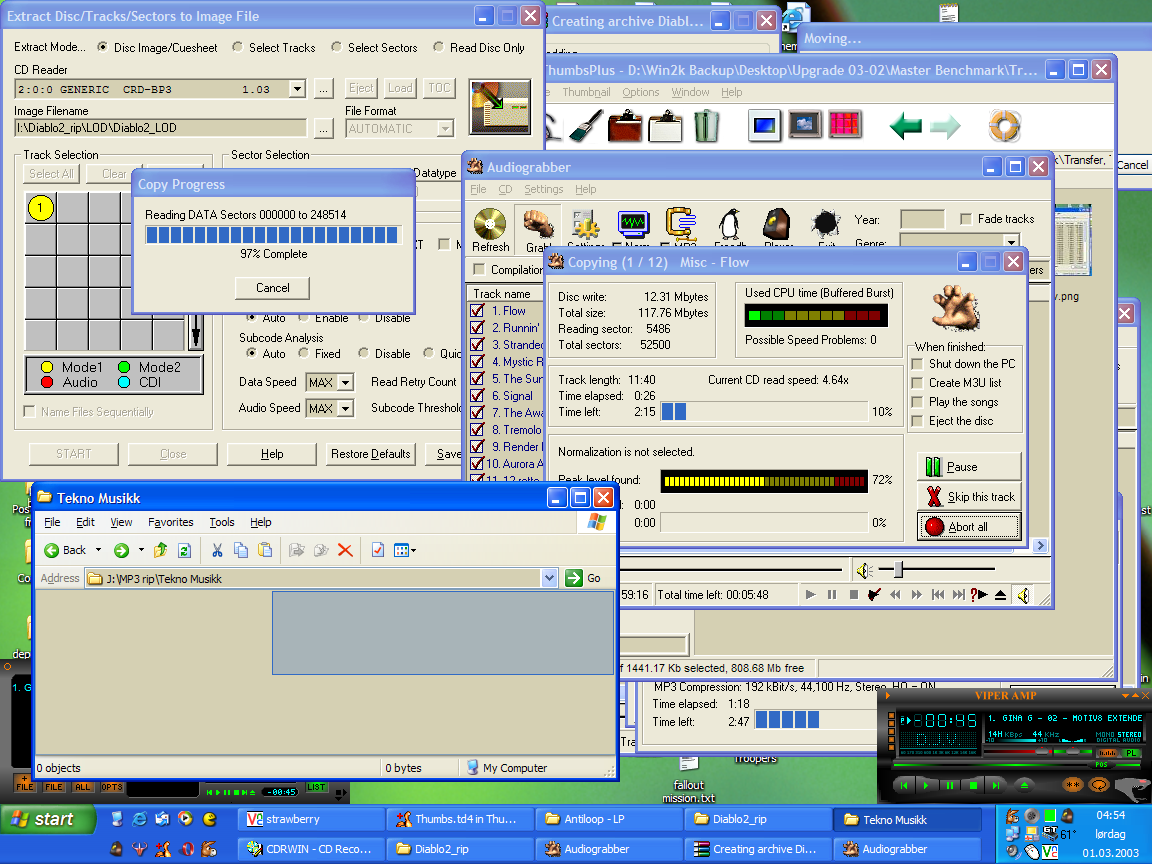Image resolution: width=1152 pixels, height=864 pixels.
Task: Toggle the Compilation checkbox
Action: [479, 269]
